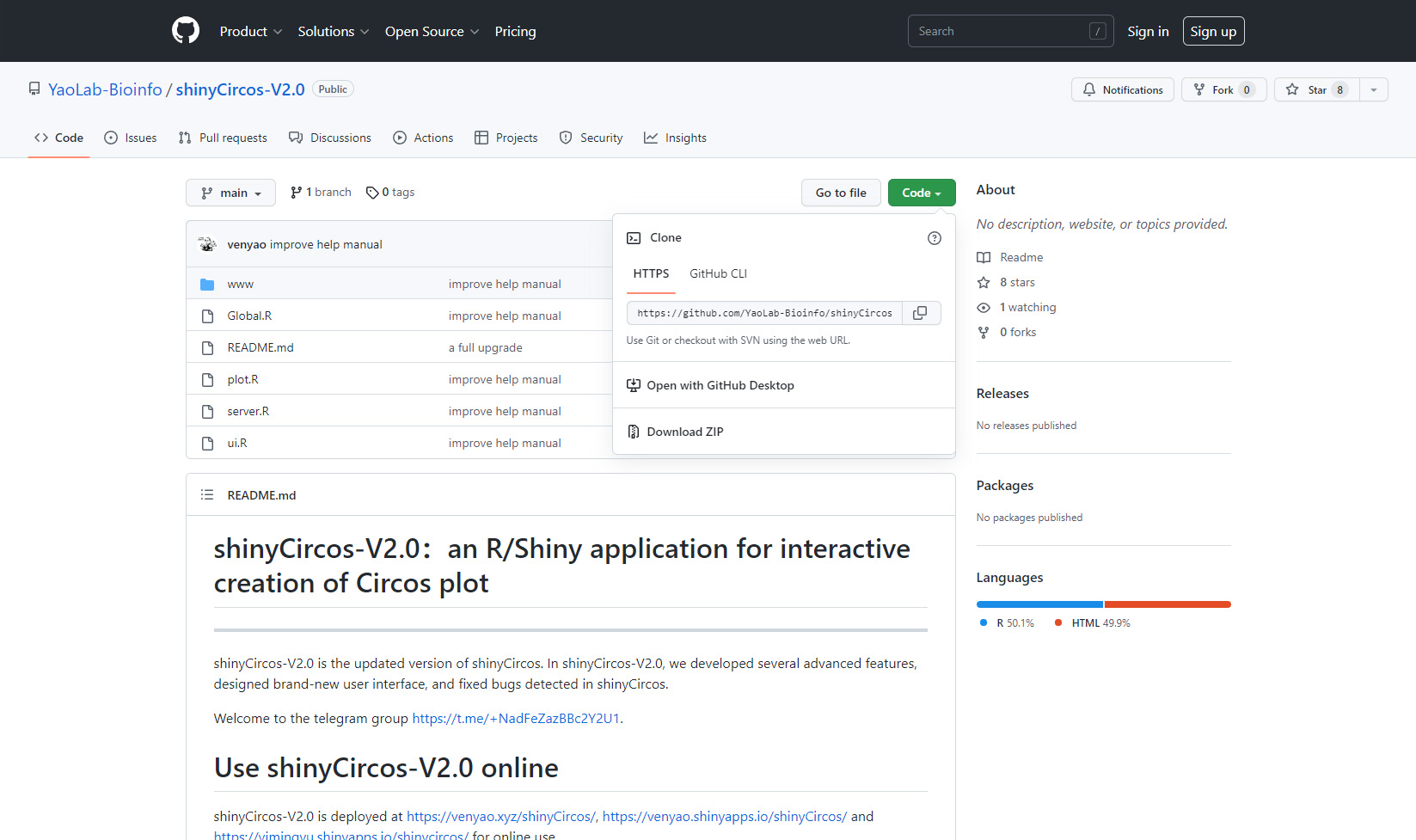The image size is (1416, 840).
Task: Click the star icon beside 8 stars
Action: click(x=984, y=282)
